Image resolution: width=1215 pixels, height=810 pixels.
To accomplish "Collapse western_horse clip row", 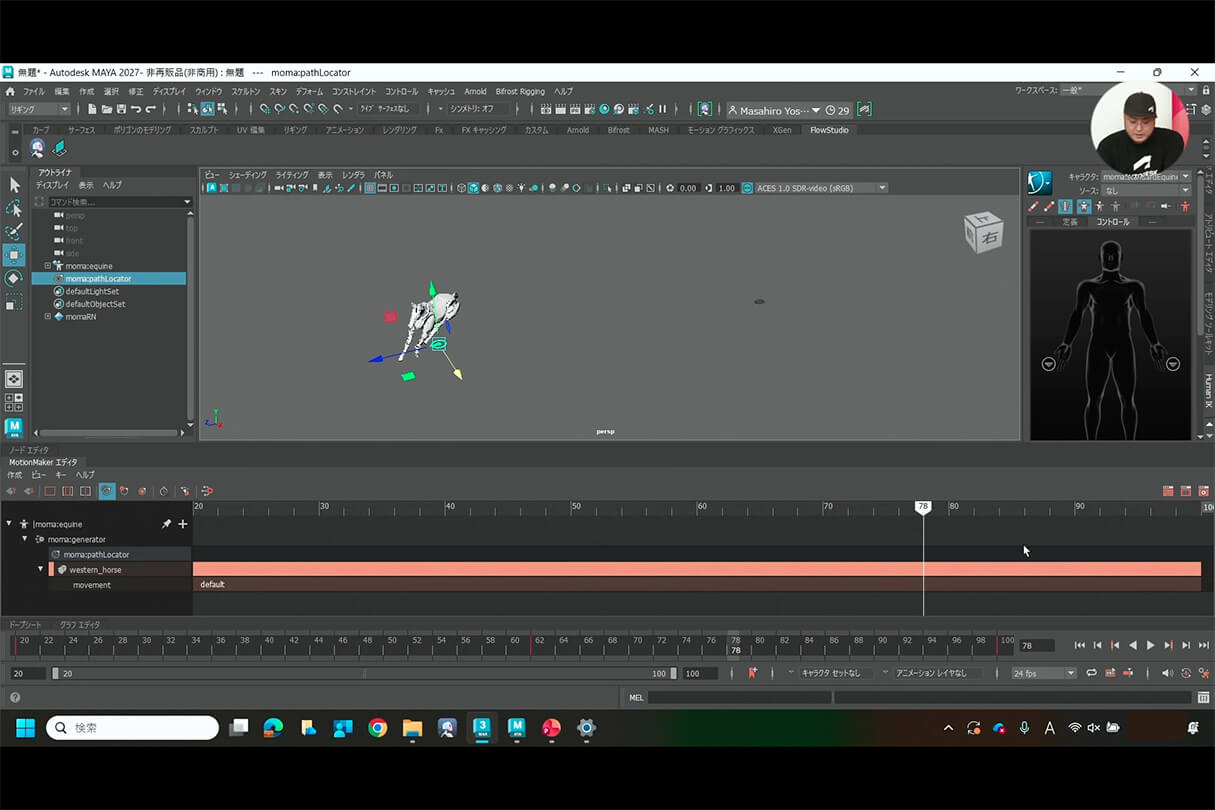I will click(x=41, y=569).
